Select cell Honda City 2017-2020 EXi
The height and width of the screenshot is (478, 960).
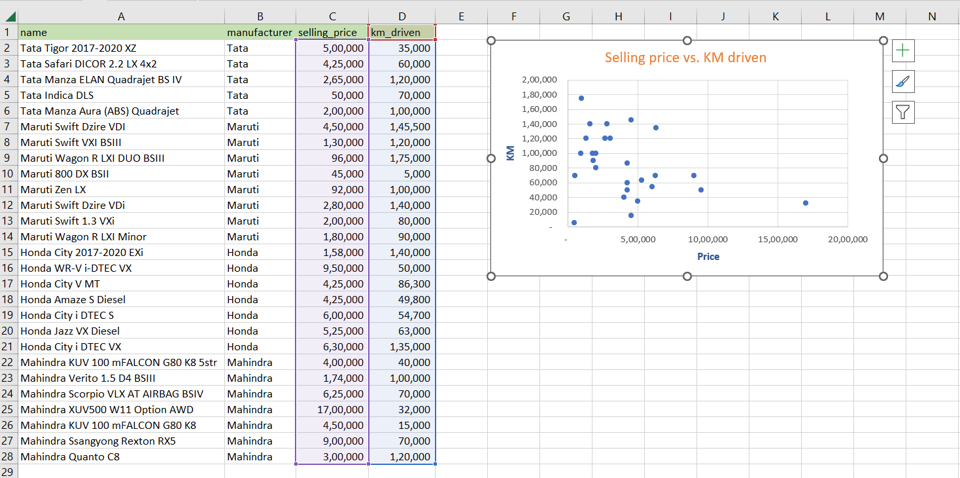(121, 253)
